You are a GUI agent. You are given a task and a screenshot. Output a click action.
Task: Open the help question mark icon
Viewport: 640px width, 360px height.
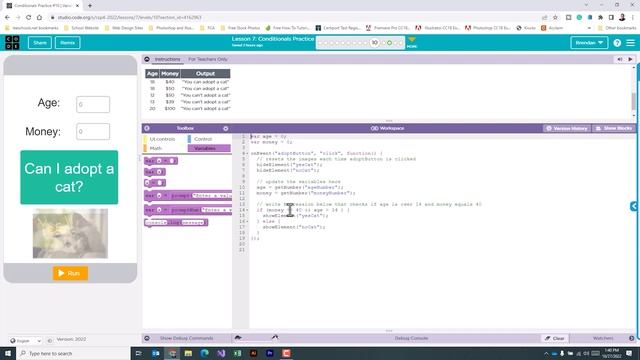click(617, 43)
